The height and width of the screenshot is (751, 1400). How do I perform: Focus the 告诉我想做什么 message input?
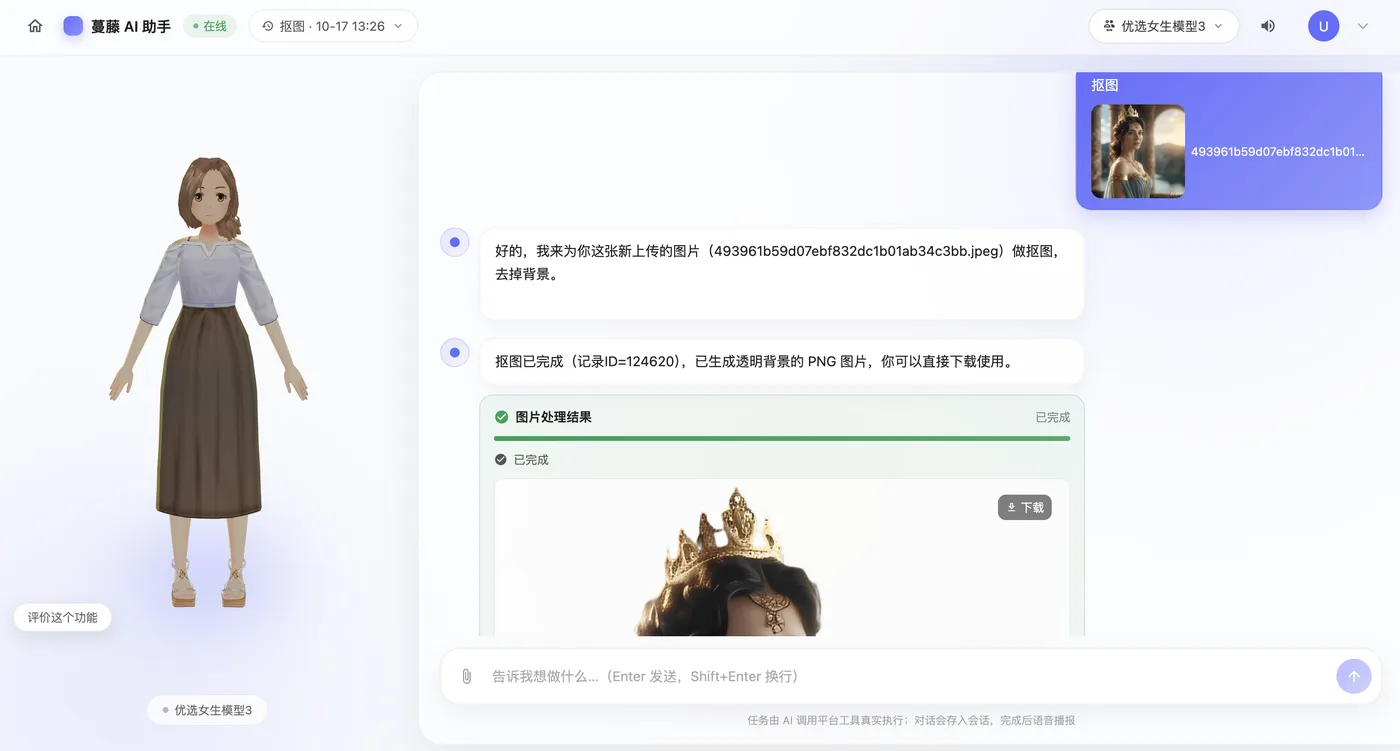tap(910, 676)
